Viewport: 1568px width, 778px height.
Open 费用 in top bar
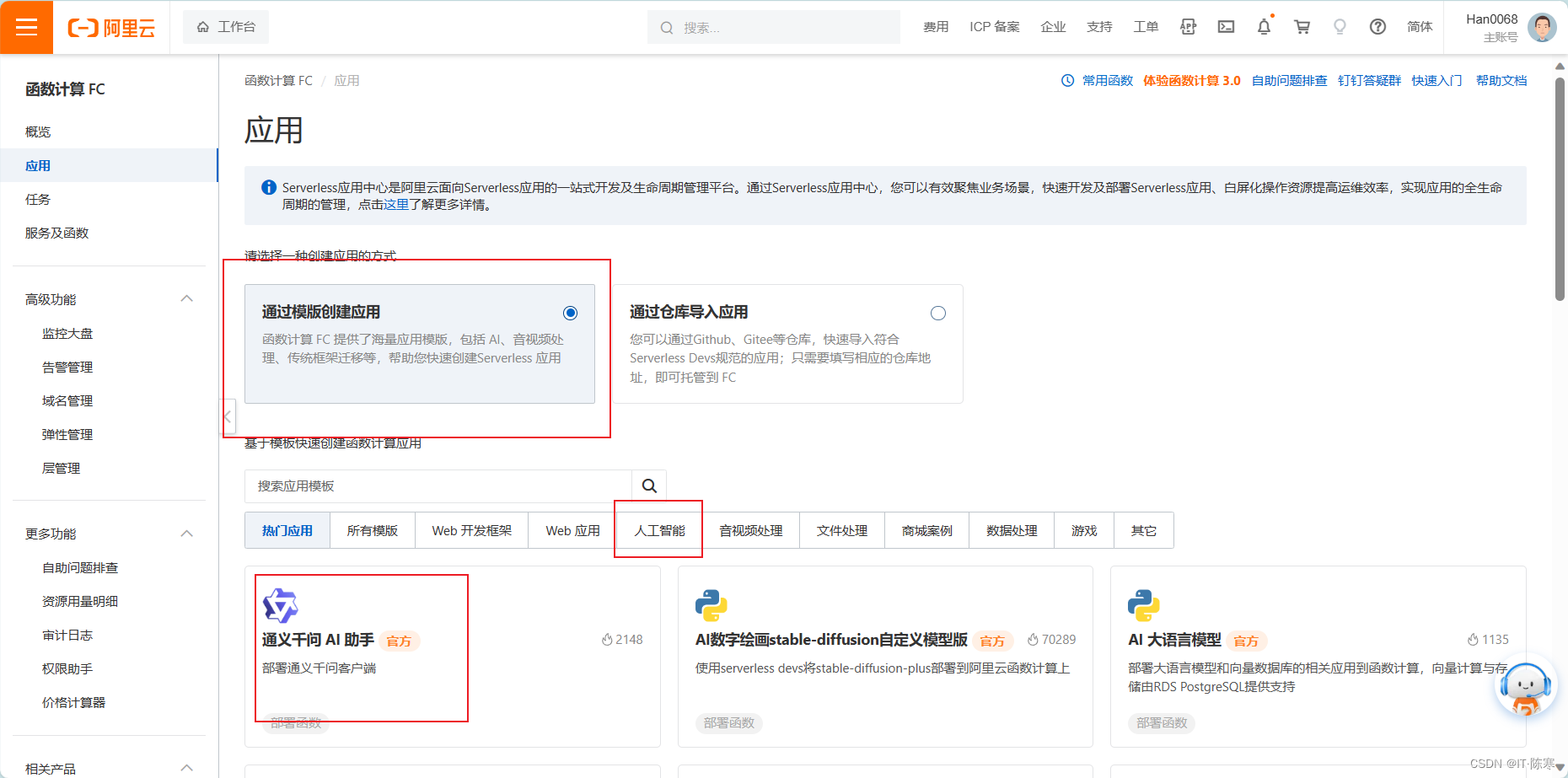(x=936, y=27)
